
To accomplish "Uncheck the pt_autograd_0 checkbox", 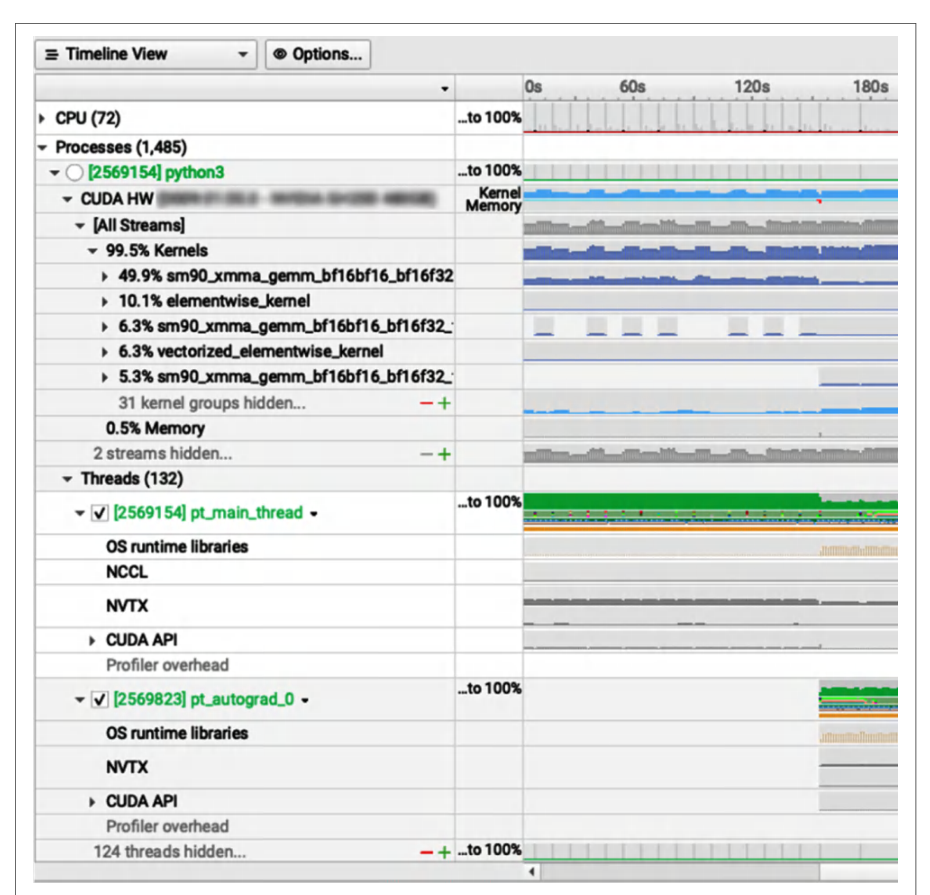I will pyautogui.click(x=100, y=700).
